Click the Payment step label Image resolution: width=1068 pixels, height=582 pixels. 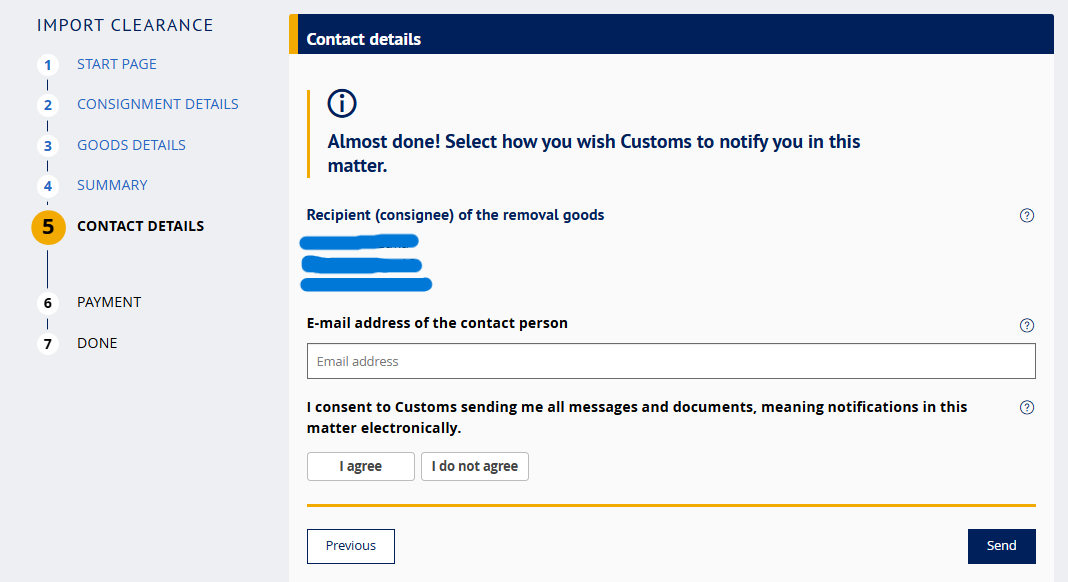109,302
